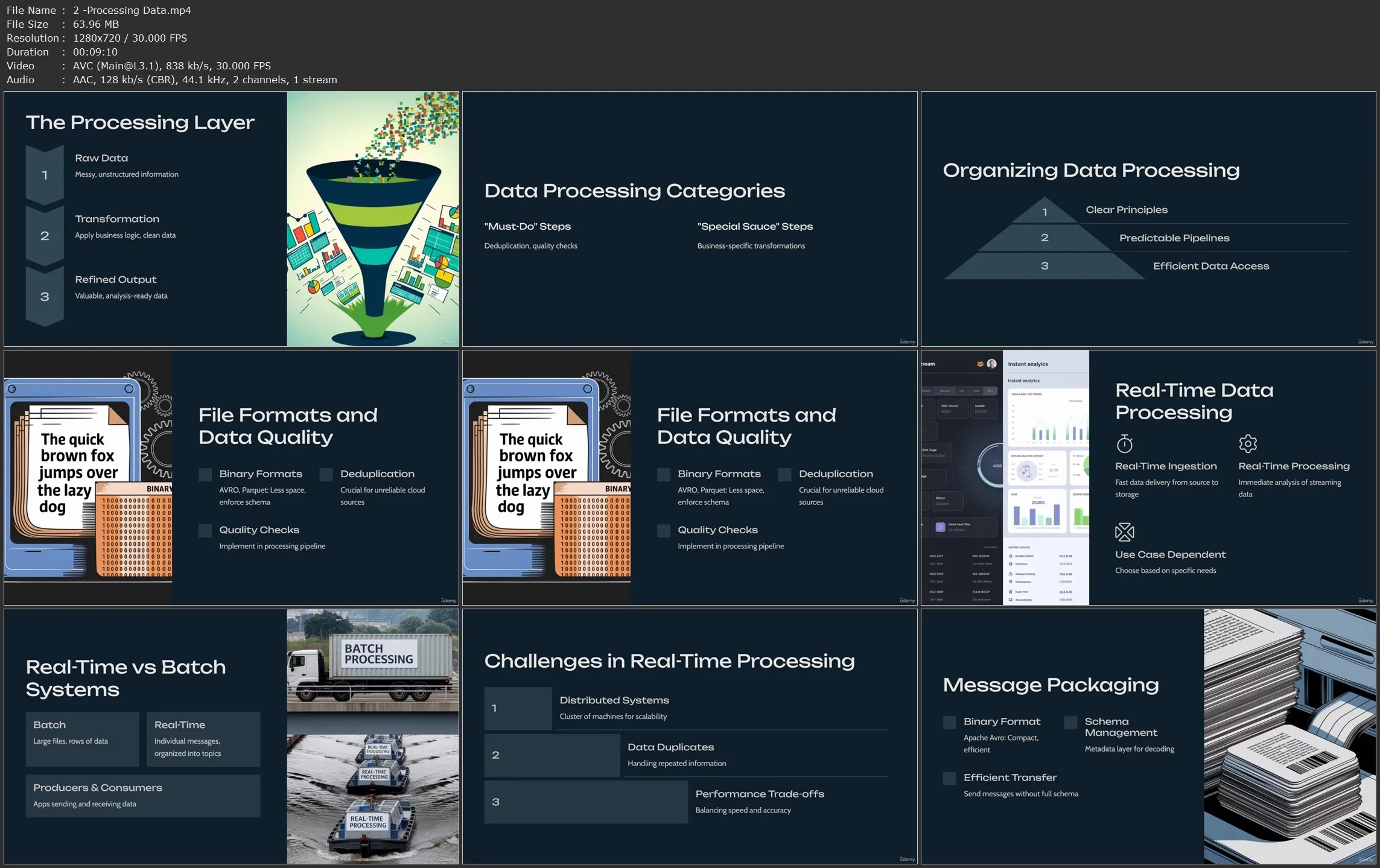The width and height of the screenshot is (1380, 868).
Task: Open the Challenges in Real-Time Processing thumbnail
Action: pos(690,737)
